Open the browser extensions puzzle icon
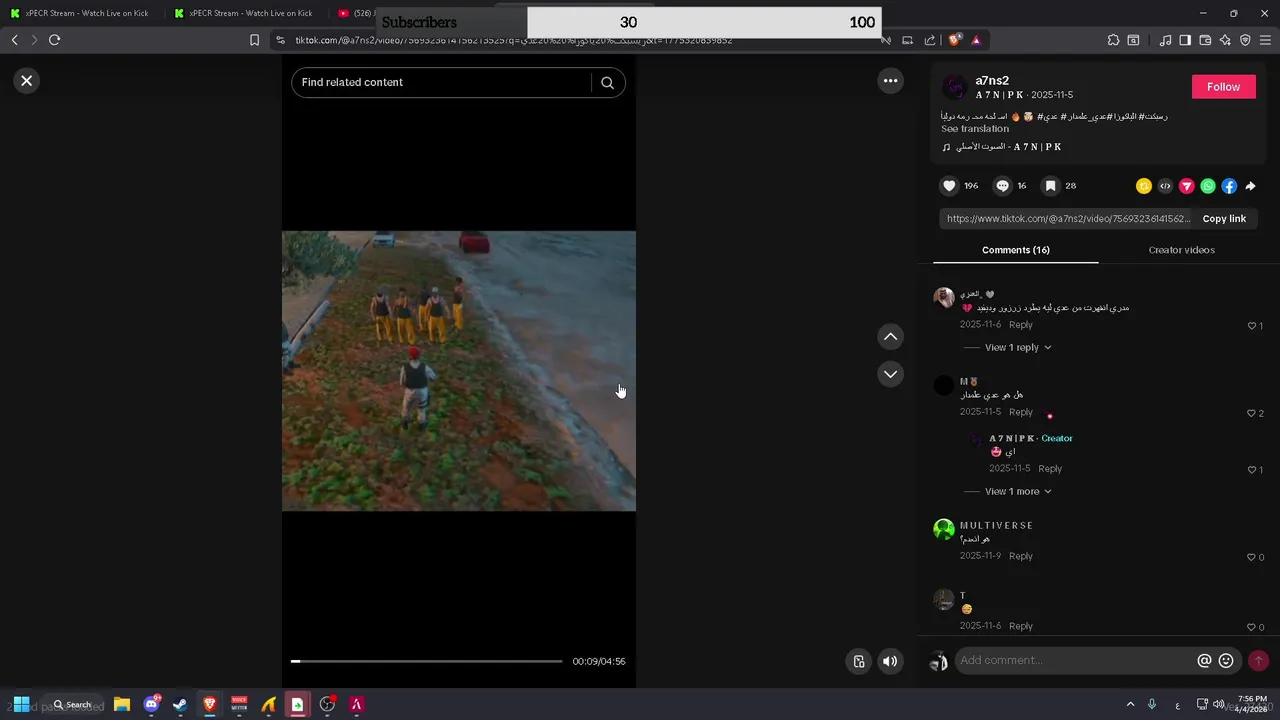The height and width of the screenshot is (720, 1280). click(x=1113, y=40)
